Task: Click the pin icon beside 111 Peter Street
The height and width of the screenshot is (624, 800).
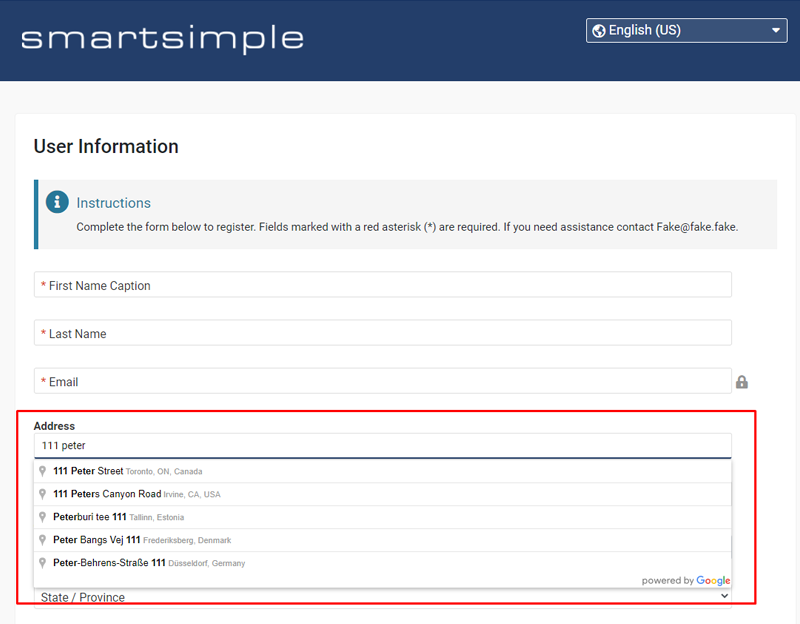Action: 43,471
